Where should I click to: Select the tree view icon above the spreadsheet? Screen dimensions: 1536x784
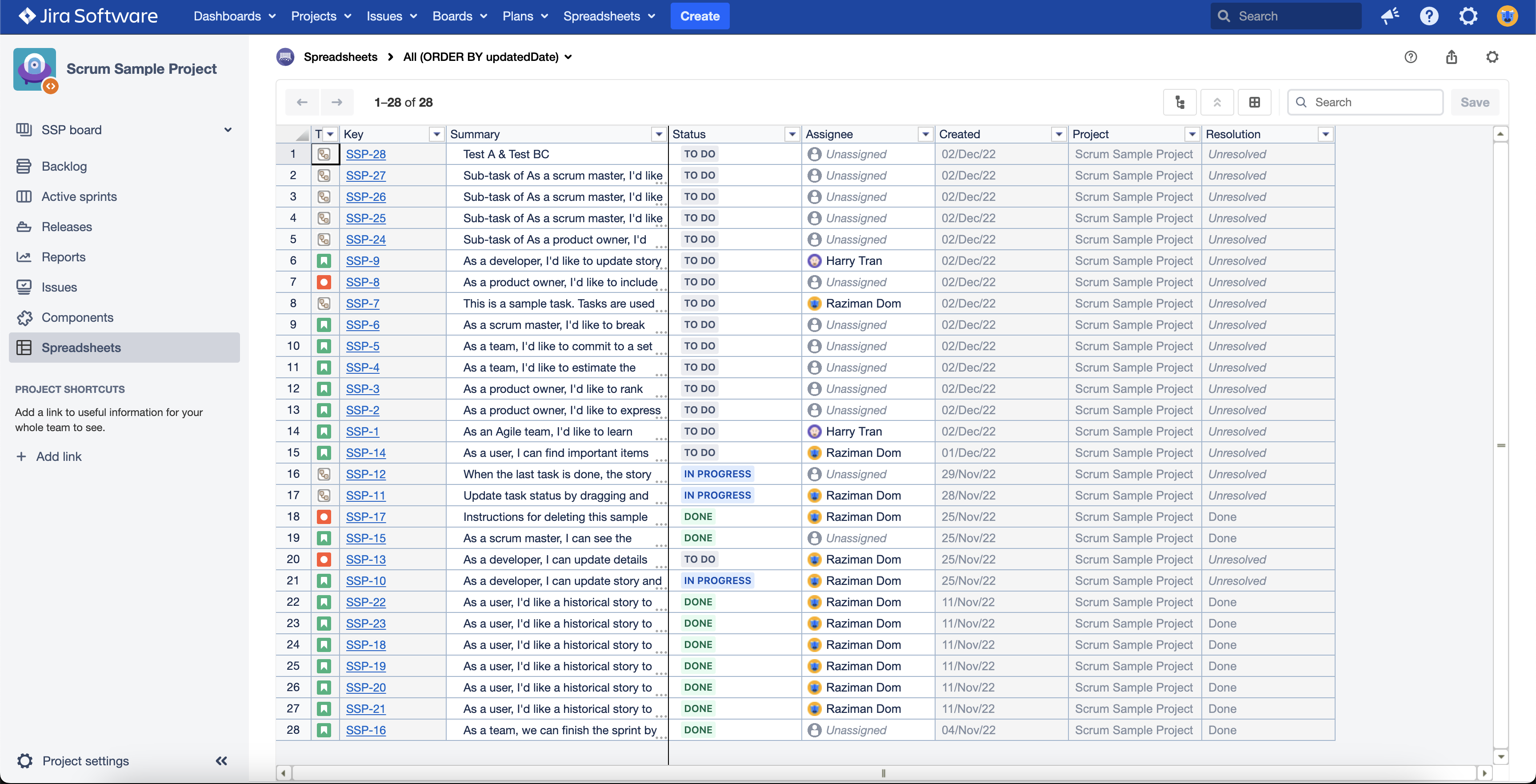(1180, 102)
